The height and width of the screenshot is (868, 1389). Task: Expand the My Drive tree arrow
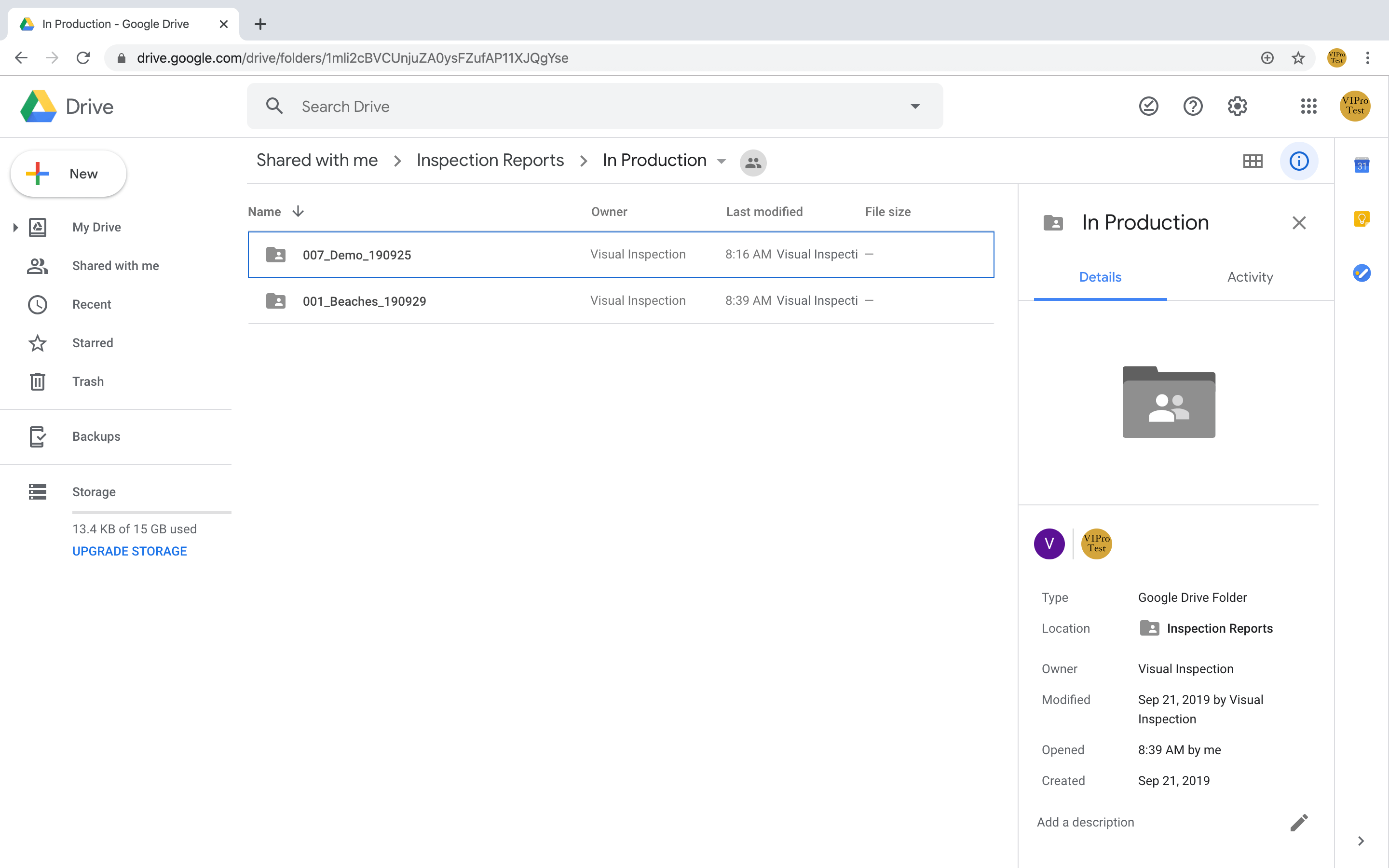(x=15, y=227)
